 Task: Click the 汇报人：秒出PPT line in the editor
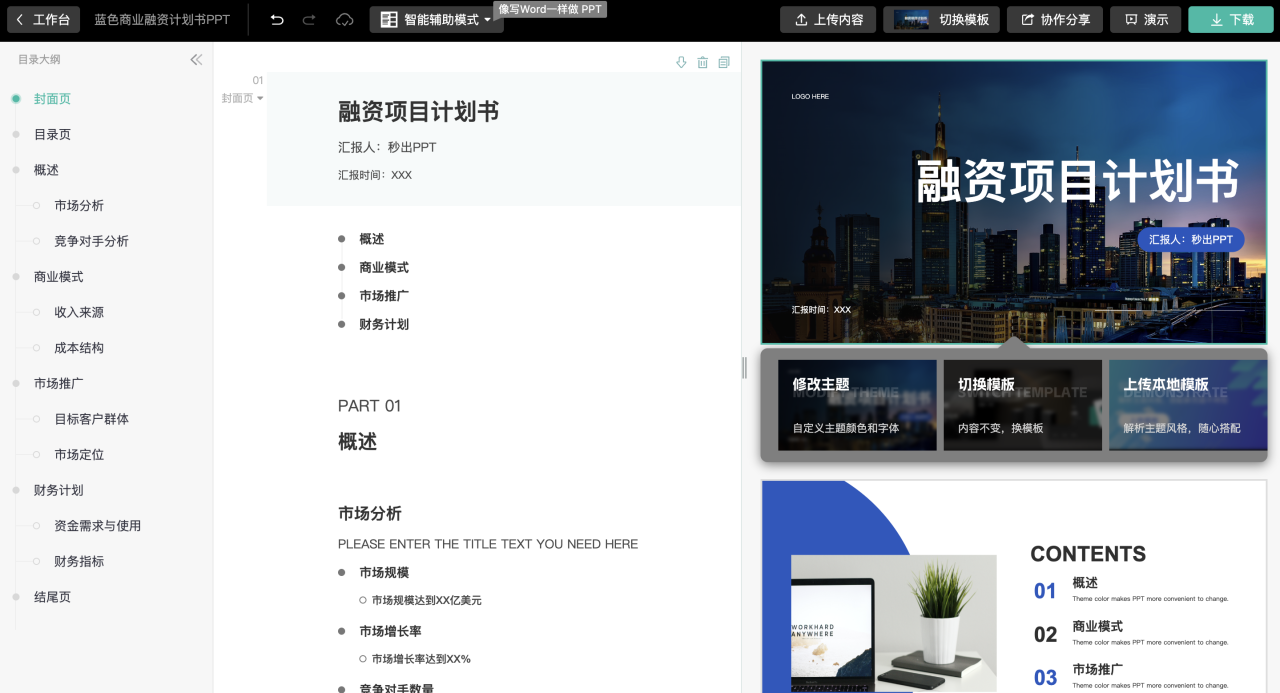pos(387,148)
